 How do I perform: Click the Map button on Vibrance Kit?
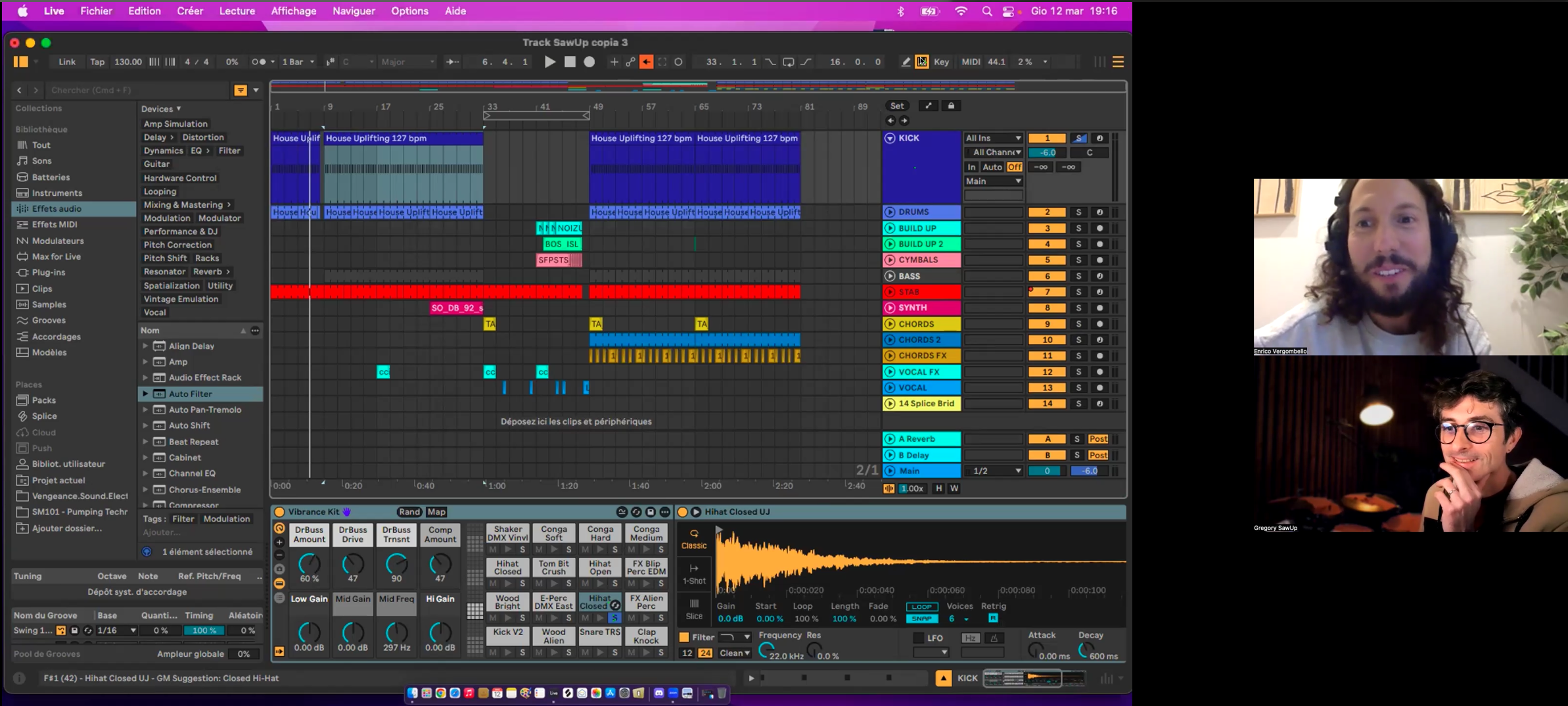click(436, 512)
